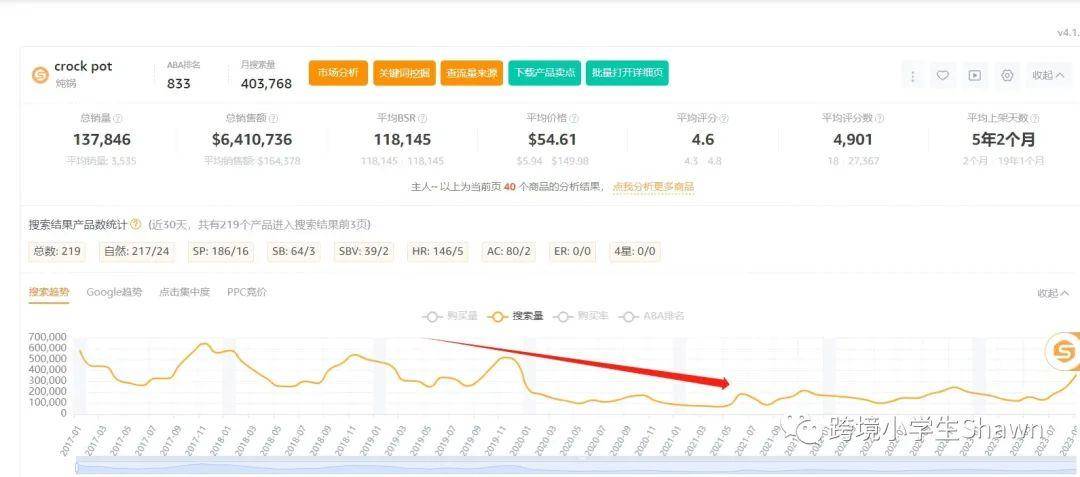The image size is (1080, 477).
Task: Toggle the 搜索量 chart series
Action: 515,316
